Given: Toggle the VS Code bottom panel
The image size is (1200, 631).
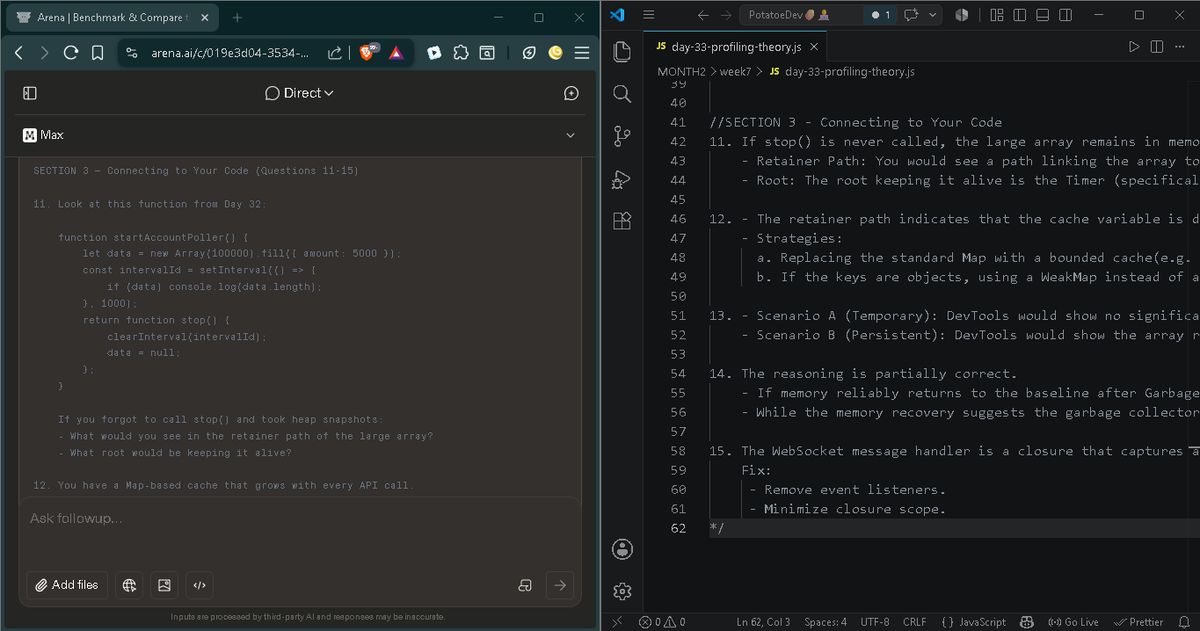Looking at the screenshot, I should coord(1043,15).
